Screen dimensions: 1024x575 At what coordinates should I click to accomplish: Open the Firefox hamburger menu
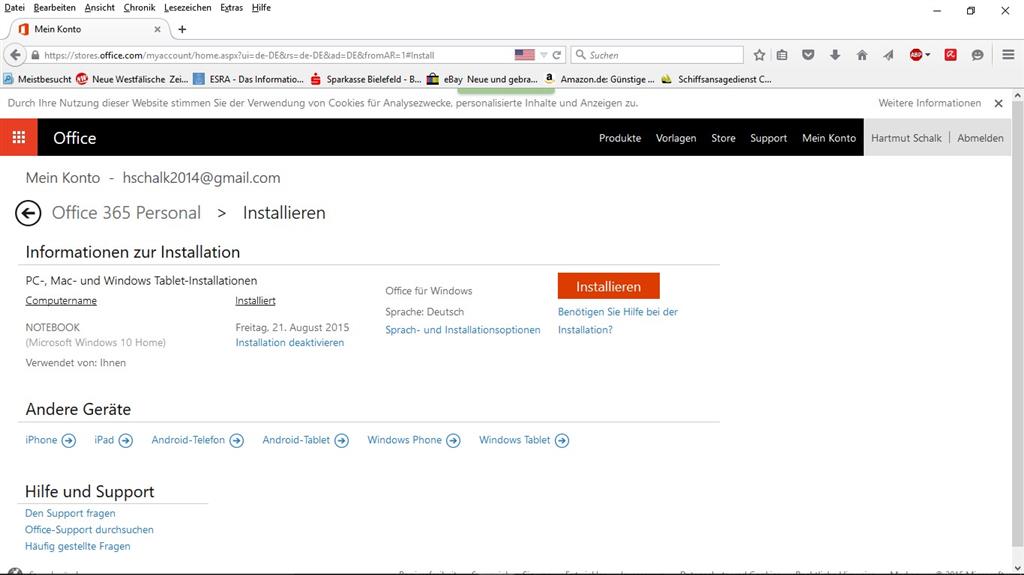click(1008, 56)
